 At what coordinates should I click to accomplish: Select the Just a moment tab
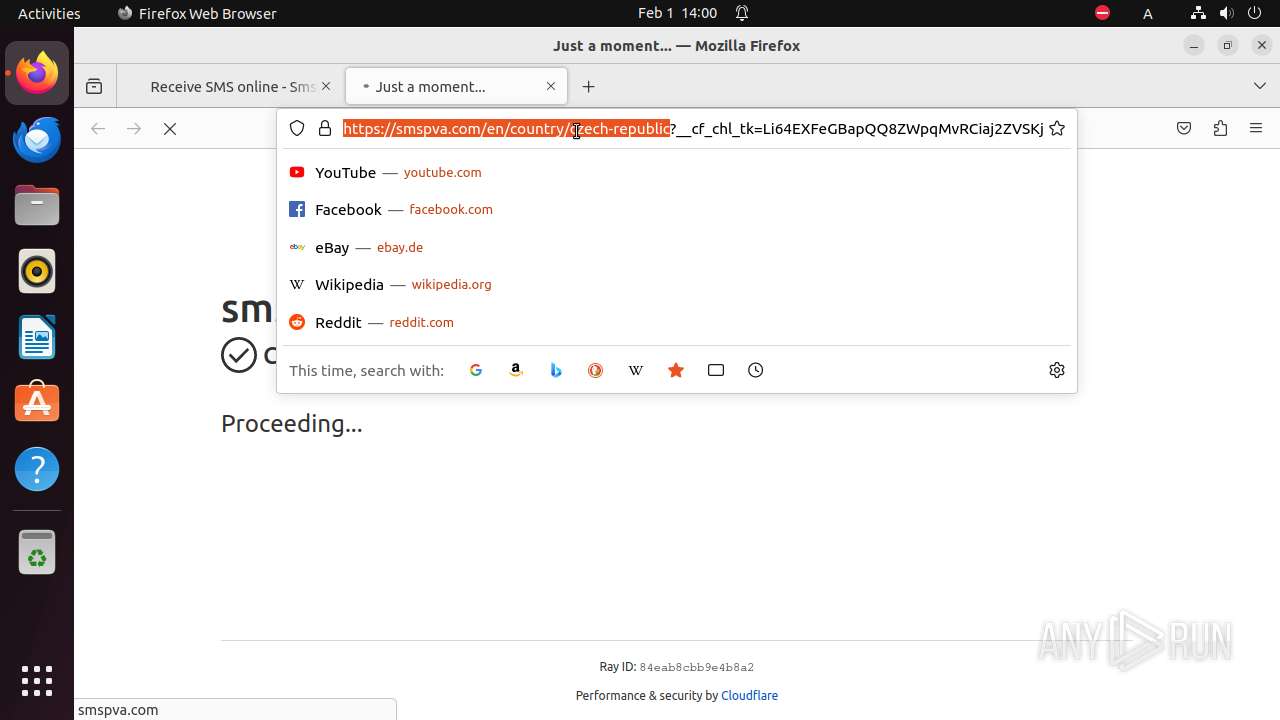tap(457, 87)
